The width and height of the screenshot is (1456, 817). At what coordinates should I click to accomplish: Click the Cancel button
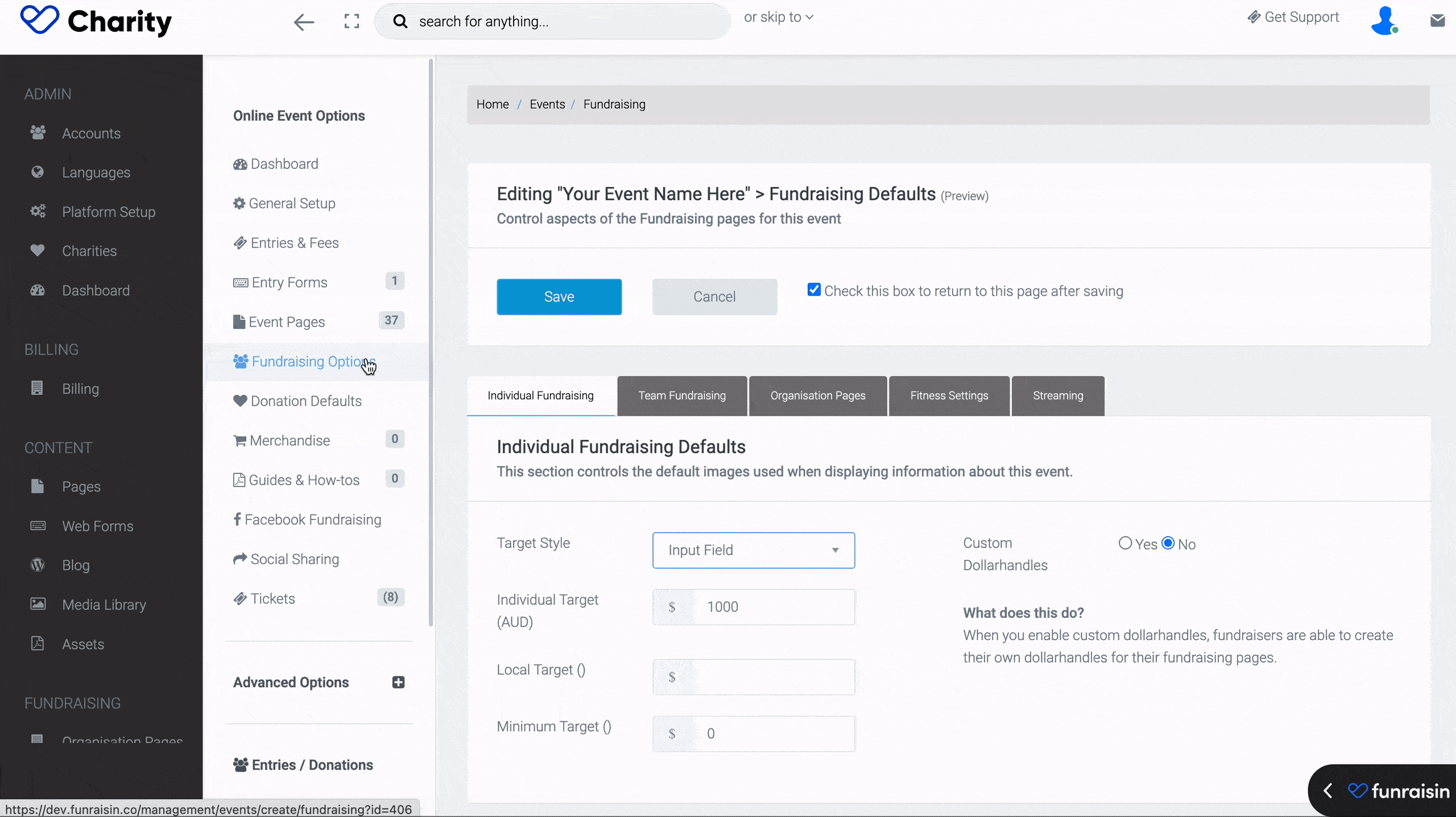click(x=714, y=297)
